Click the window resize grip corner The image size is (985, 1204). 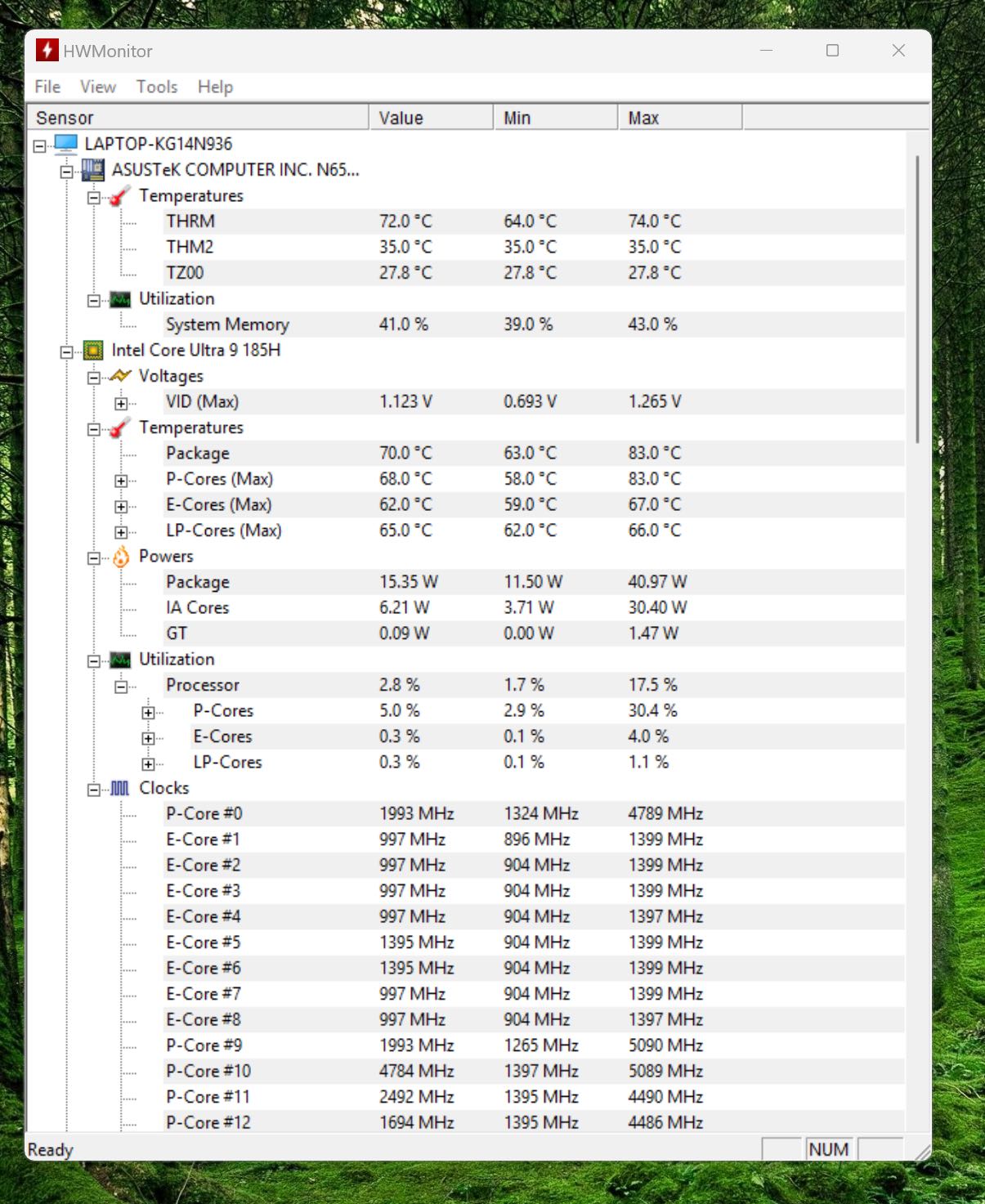[923, 1153]
